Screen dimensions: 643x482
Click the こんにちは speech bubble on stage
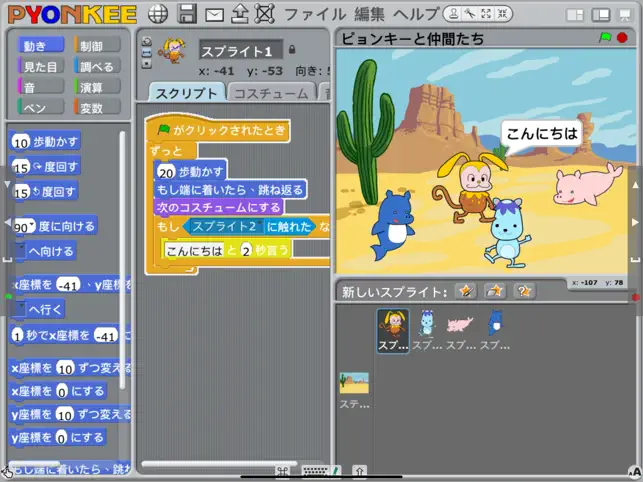point(541,133)
